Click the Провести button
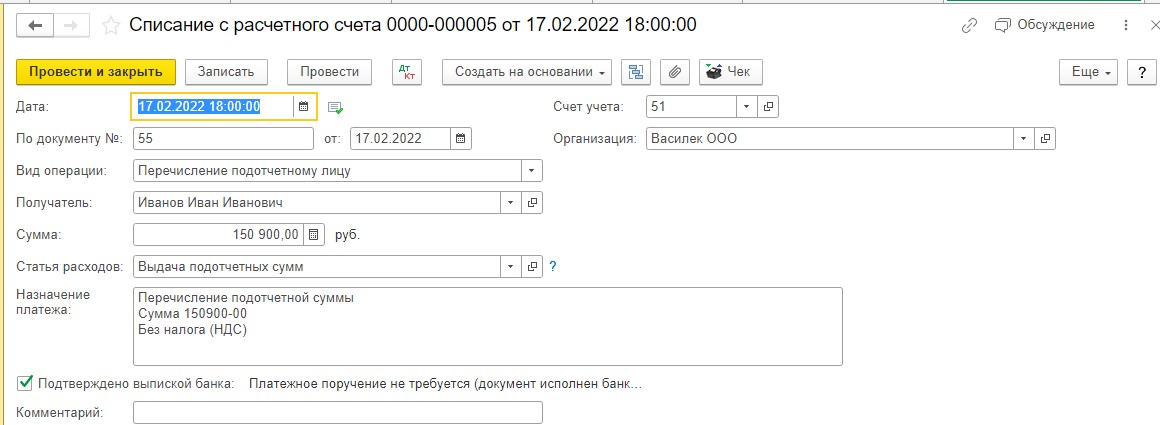The image size is (1160, 425). click(x=329, y=72)
